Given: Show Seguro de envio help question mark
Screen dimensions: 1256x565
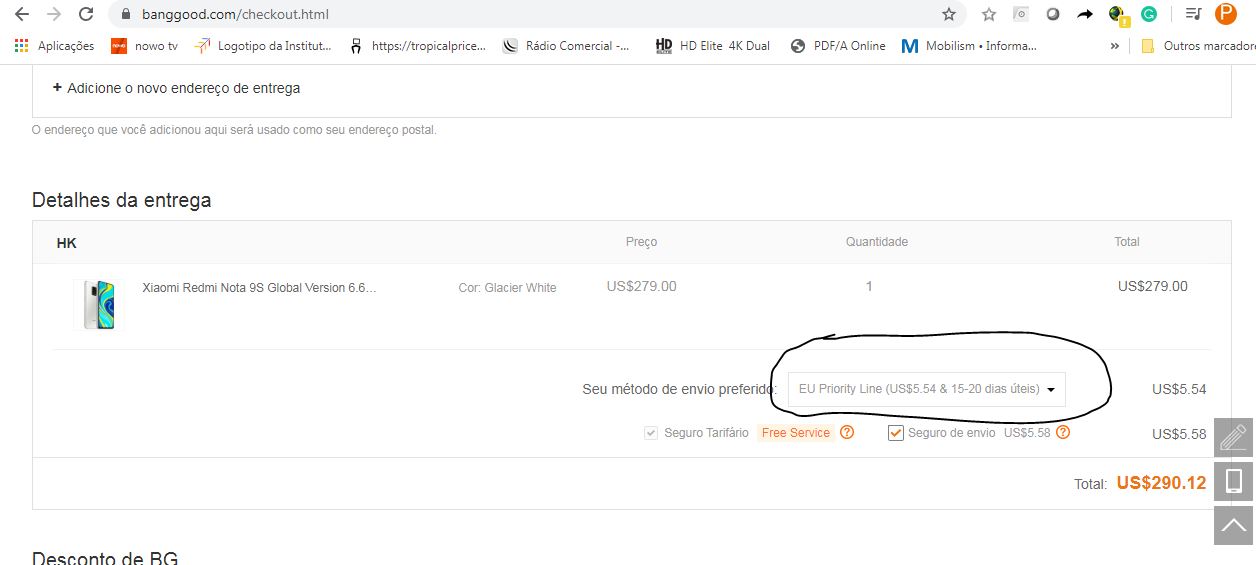Looking at the screenshot, I should (1063, 433).
